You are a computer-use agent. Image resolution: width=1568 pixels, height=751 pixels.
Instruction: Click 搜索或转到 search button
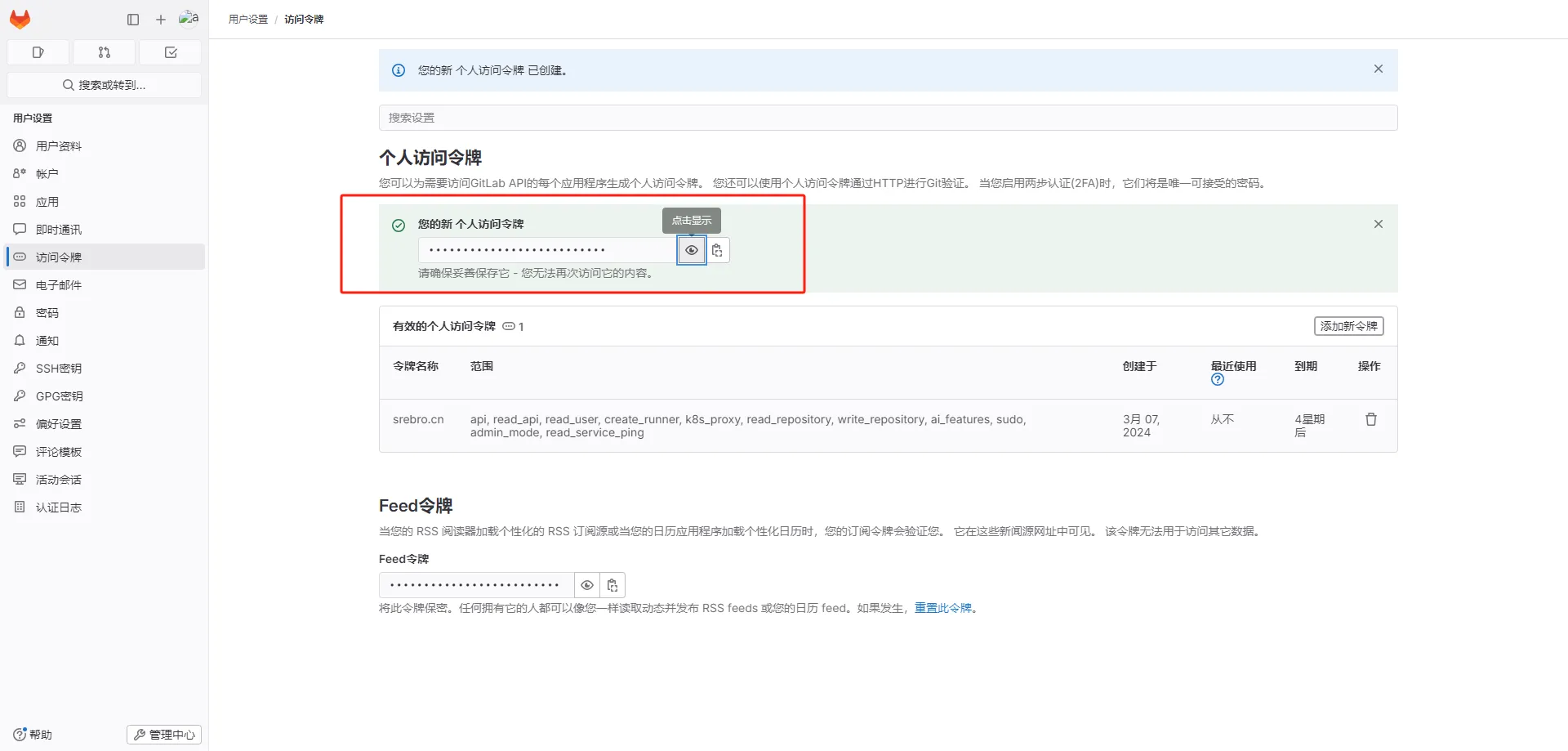pos(105,85)
